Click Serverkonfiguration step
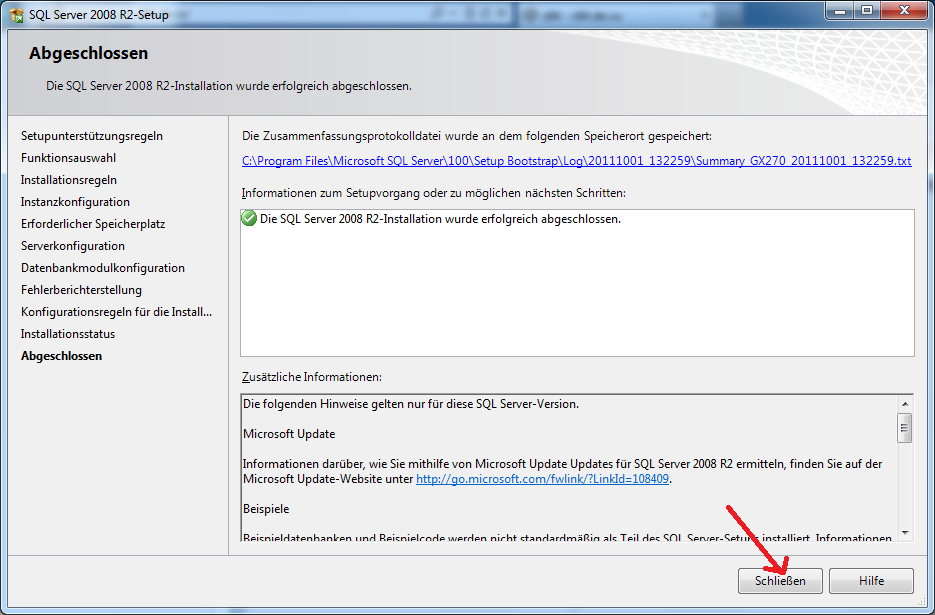 (72, 246)
